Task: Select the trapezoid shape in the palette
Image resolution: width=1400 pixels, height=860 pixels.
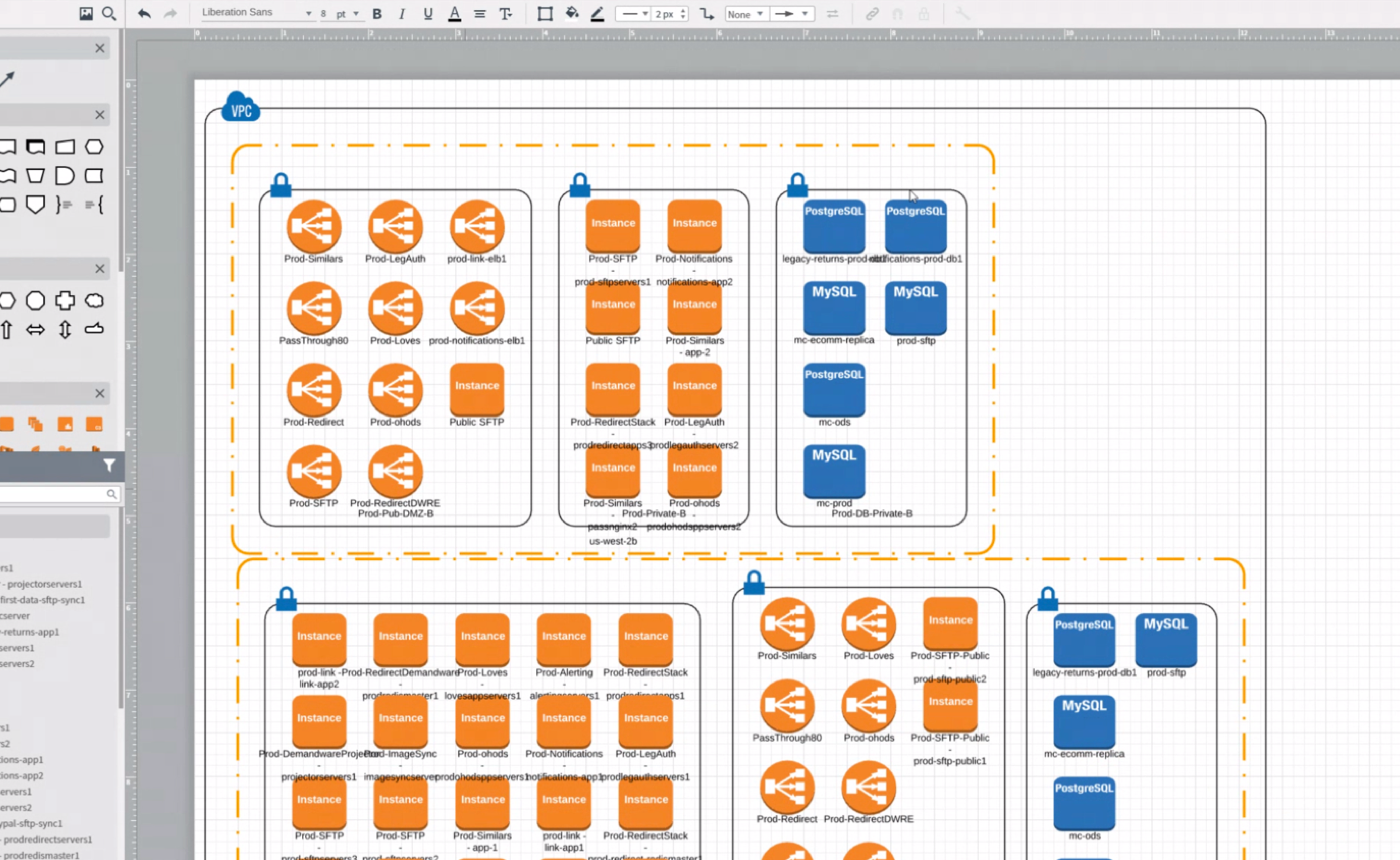Action: click(36, 176)
